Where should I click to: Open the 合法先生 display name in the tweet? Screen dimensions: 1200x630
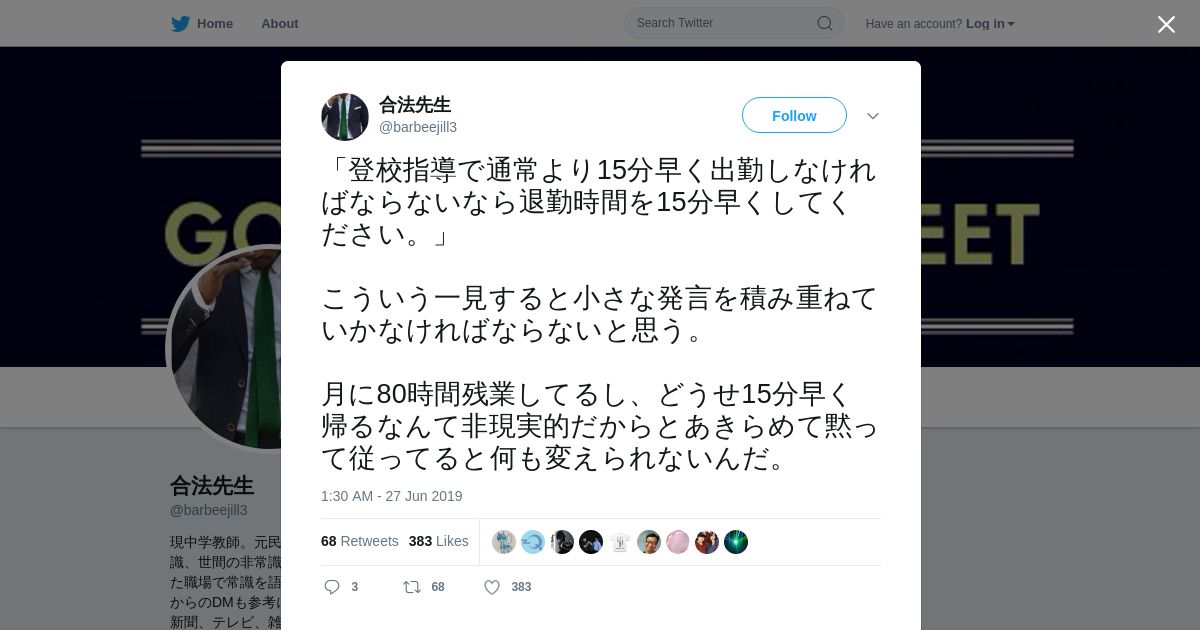(x=415, y=105)
